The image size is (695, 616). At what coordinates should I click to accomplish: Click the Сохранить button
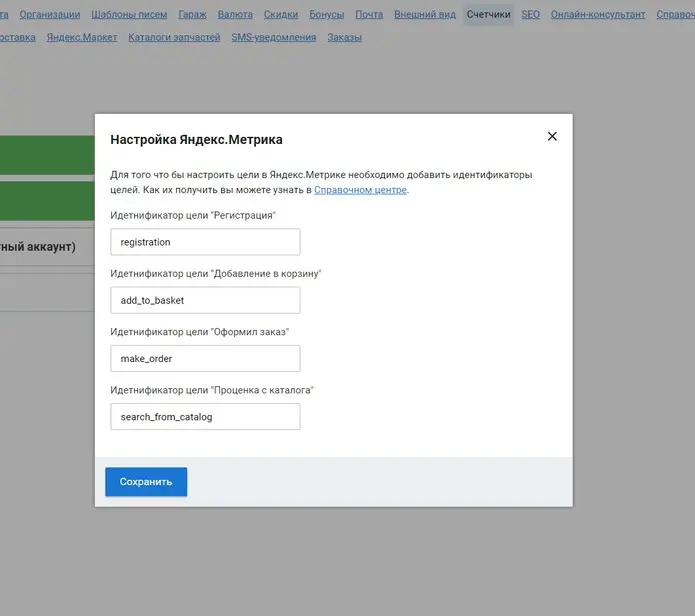click(x=146, y=482)
